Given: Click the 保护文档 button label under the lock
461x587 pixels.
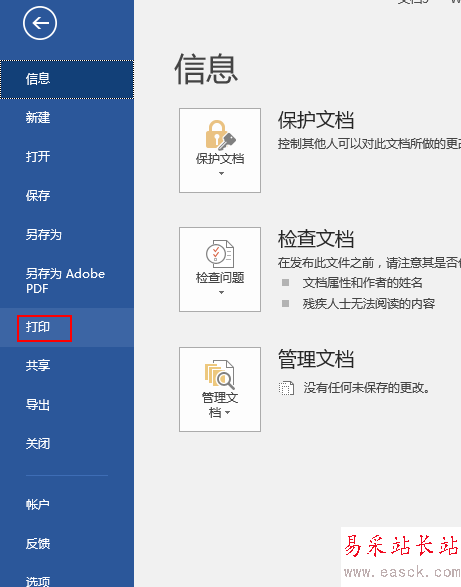Looking at the screenshot, I should pos(220,159).
